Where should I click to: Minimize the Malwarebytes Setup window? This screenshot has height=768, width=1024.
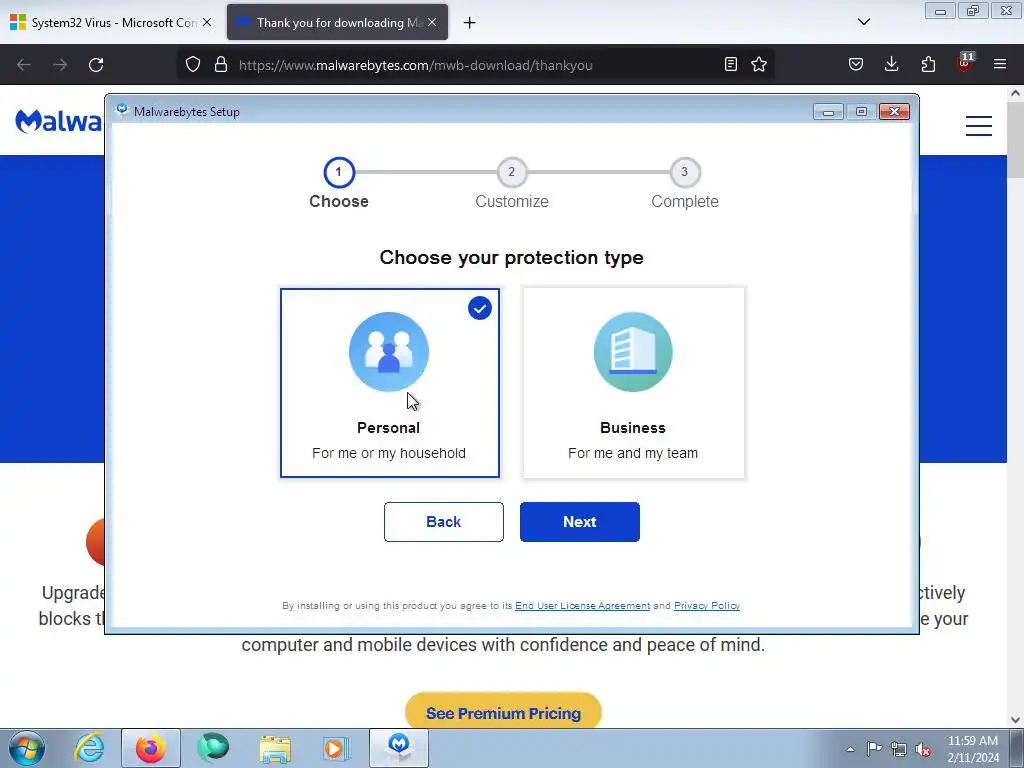coord(828,112)
